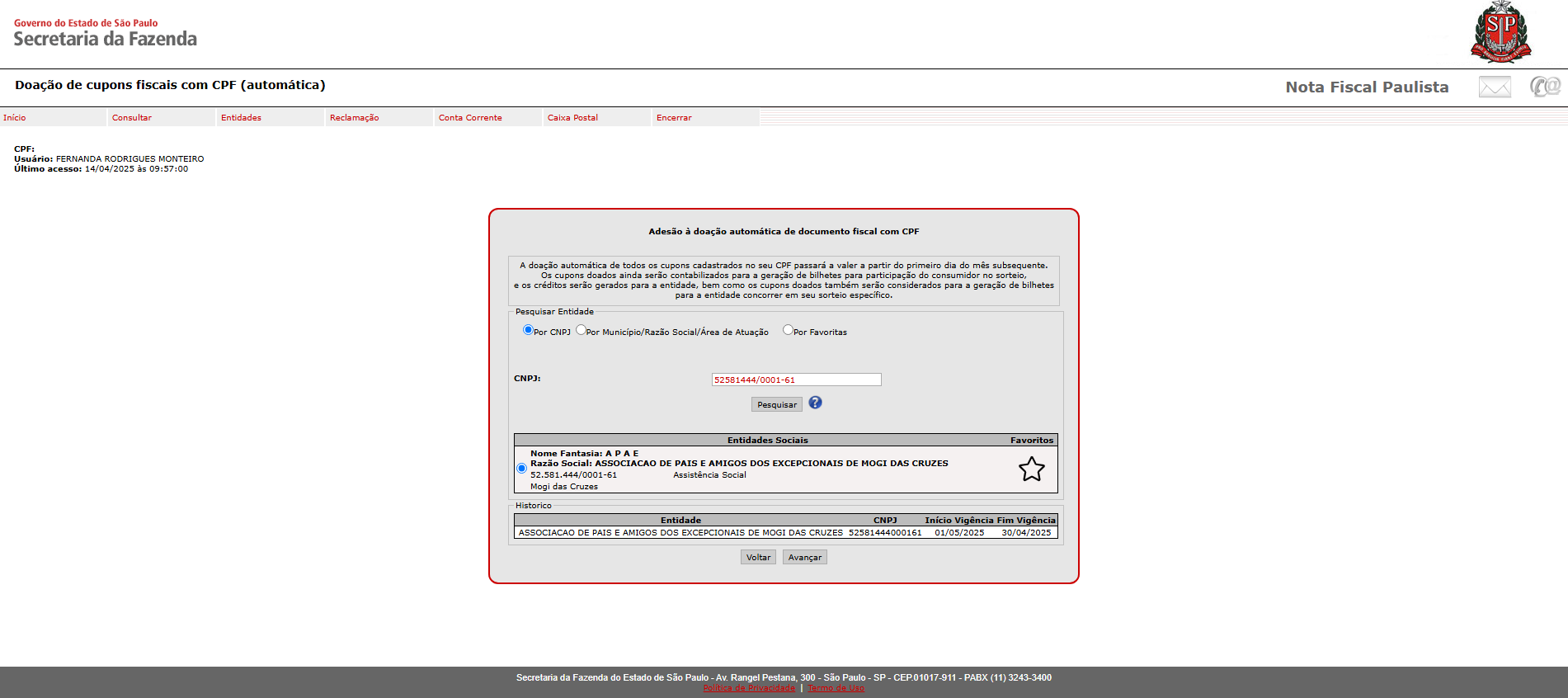The image size is (1568, 698).
Task: Click the blue question mark help icon
Action: (815, 403)
